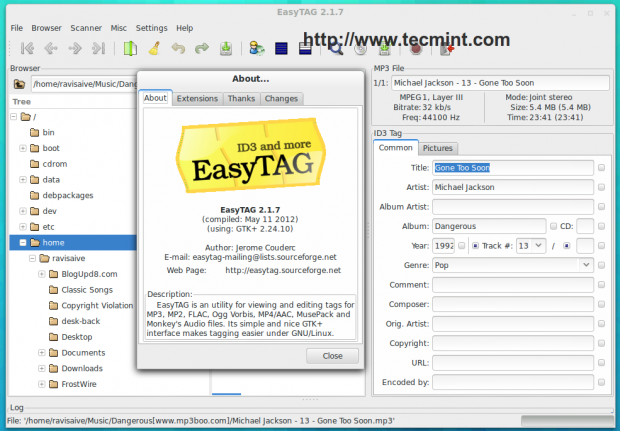Open the Scanner menu
This screenshot has width=620, height=431.
tap(86, 28)
